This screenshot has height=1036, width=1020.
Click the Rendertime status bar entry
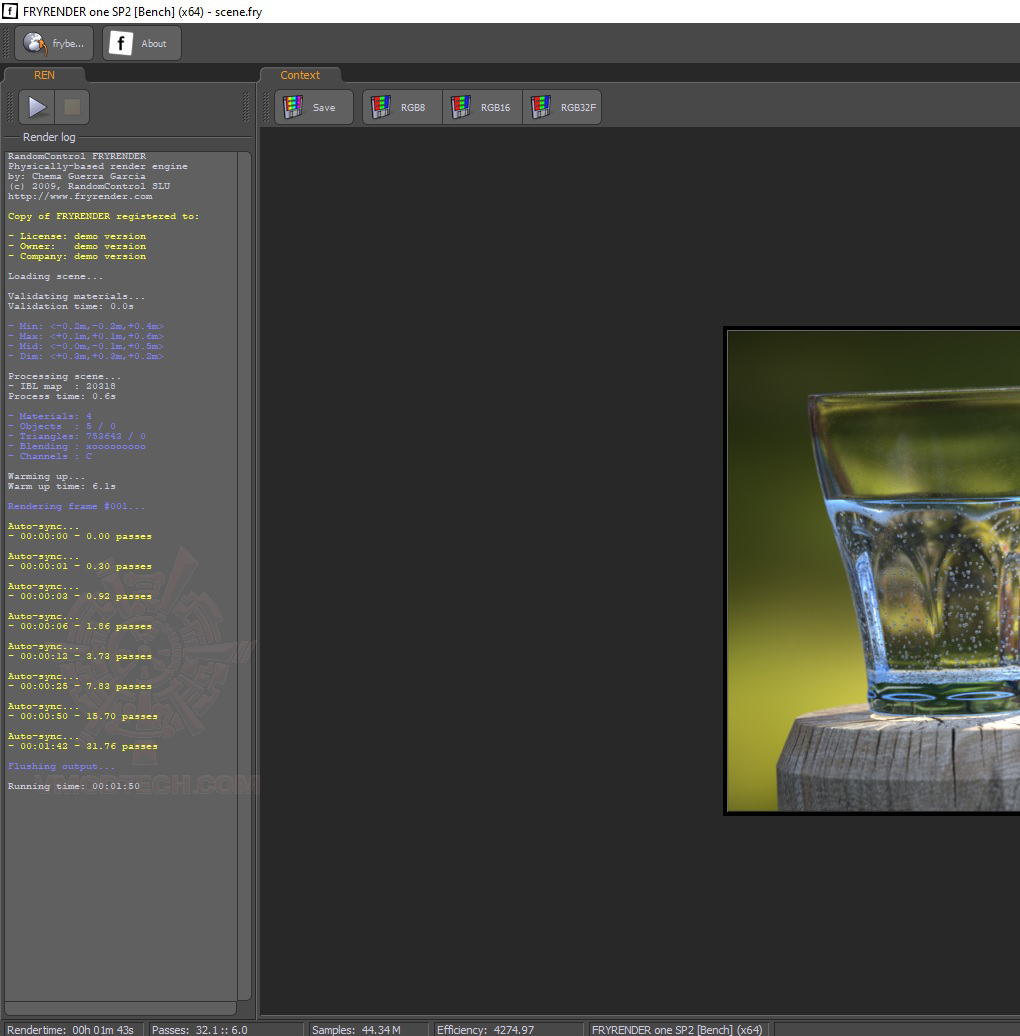click(x=70, y=1029)
